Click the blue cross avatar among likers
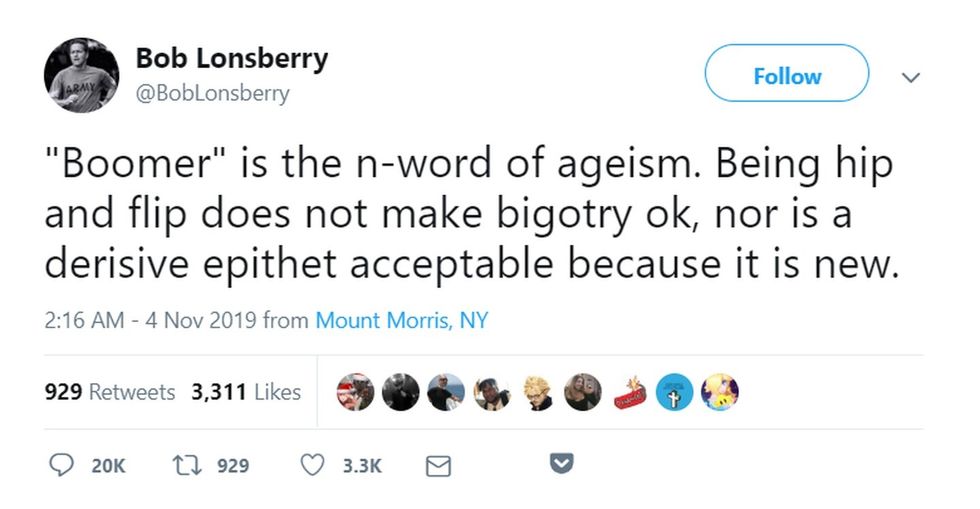Viewport: 980px width, 509px height. click(674, 392)
